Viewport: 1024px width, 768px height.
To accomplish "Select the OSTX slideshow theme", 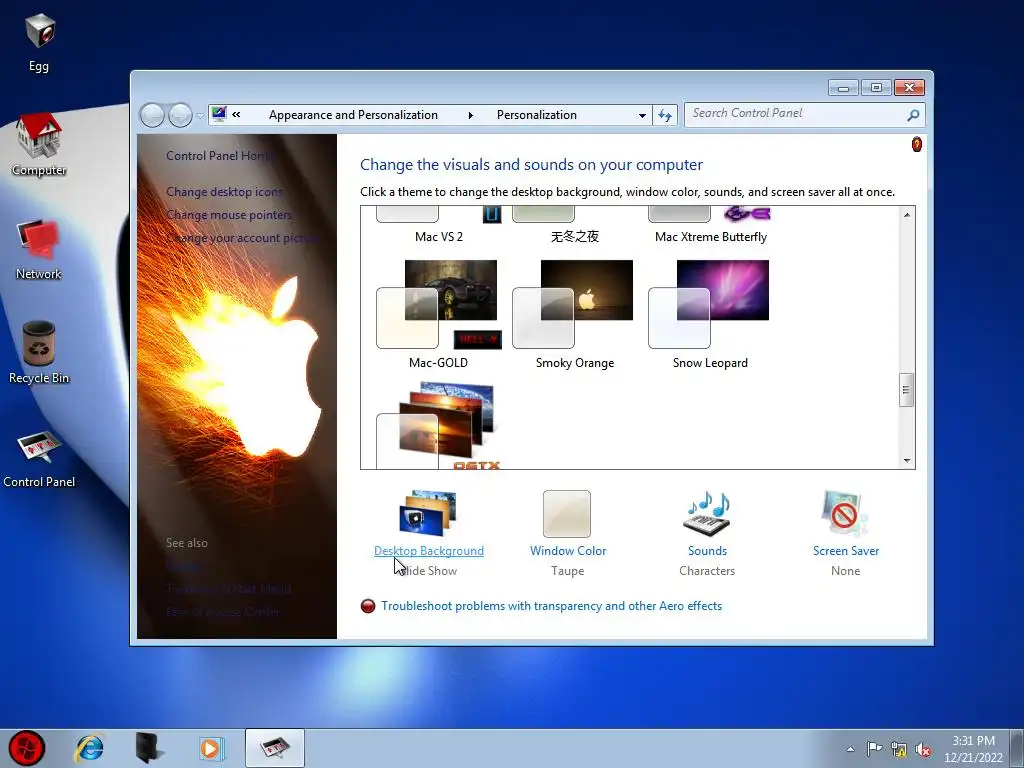I will [438, 426].
